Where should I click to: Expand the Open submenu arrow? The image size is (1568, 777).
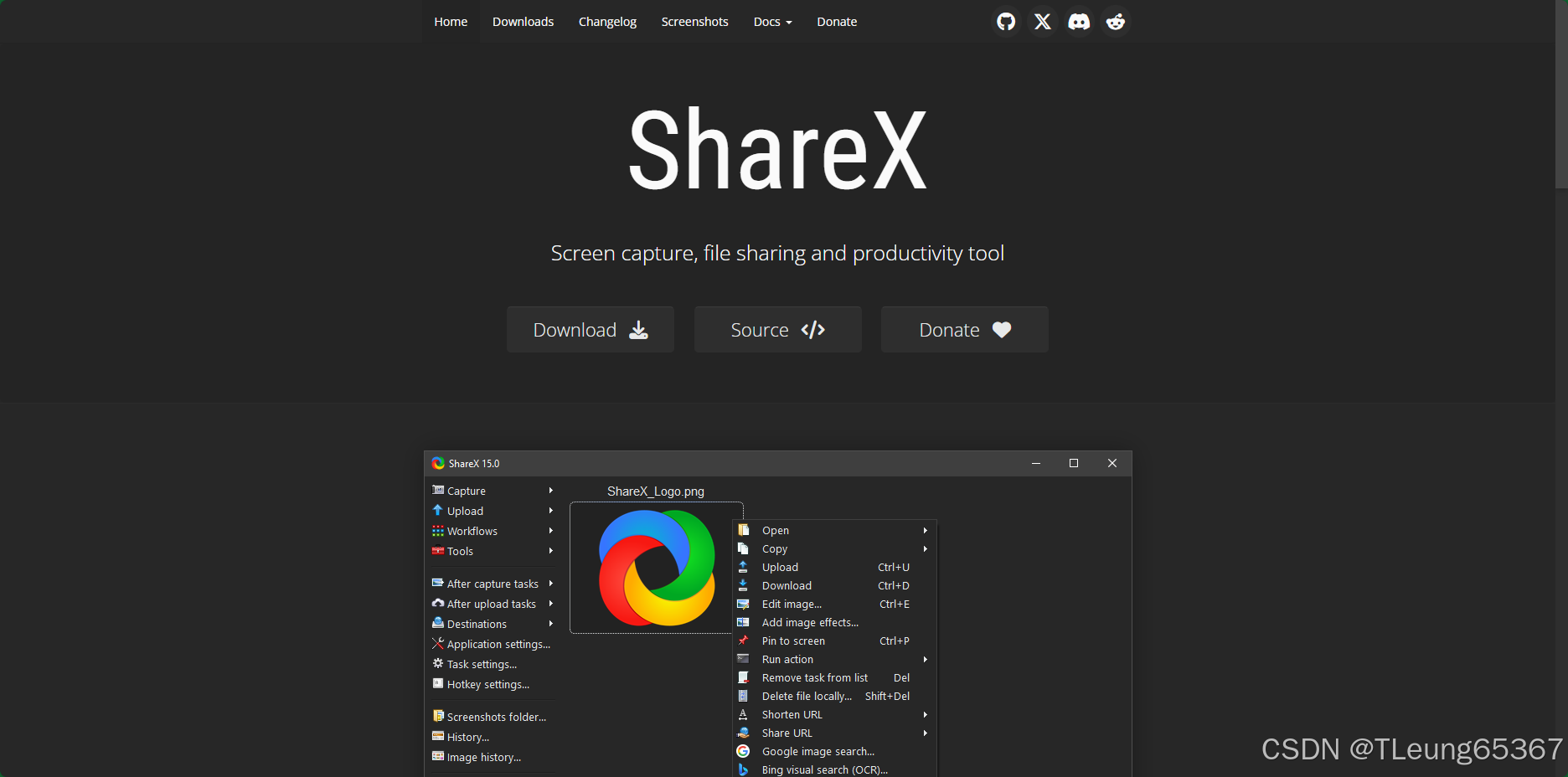(x=926, y=530)
